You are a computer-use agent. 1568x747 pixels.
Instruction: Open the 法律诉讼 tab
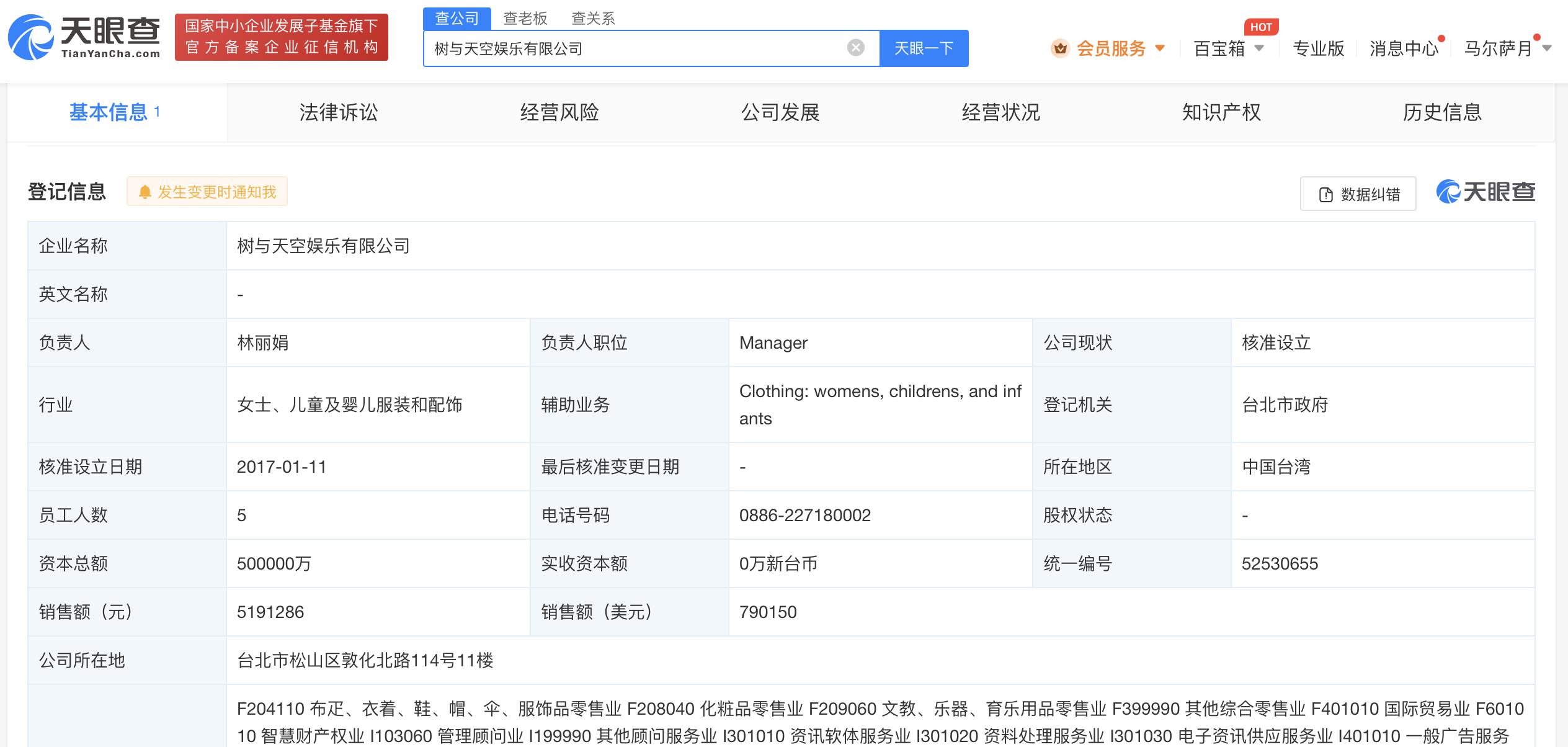click(338, 112)
